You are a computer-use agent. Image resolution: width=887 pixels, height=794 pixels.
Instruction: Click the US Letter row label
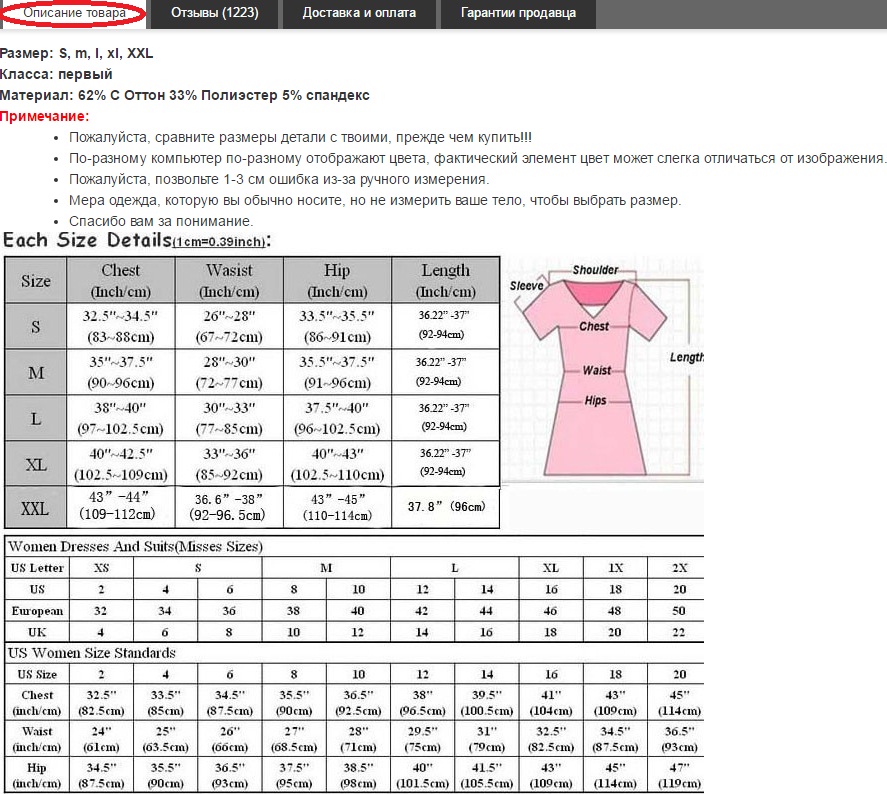[37, 568]
